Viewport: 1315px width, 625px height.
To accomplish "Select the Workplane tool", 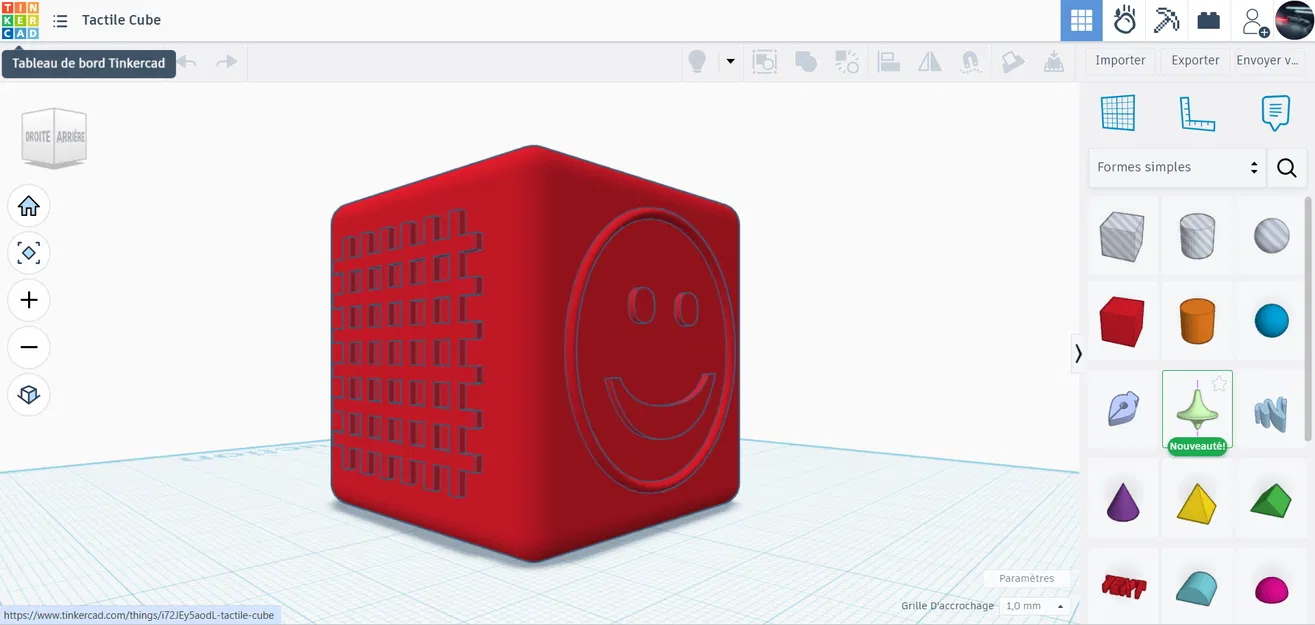I will (x=1117, y=113).
